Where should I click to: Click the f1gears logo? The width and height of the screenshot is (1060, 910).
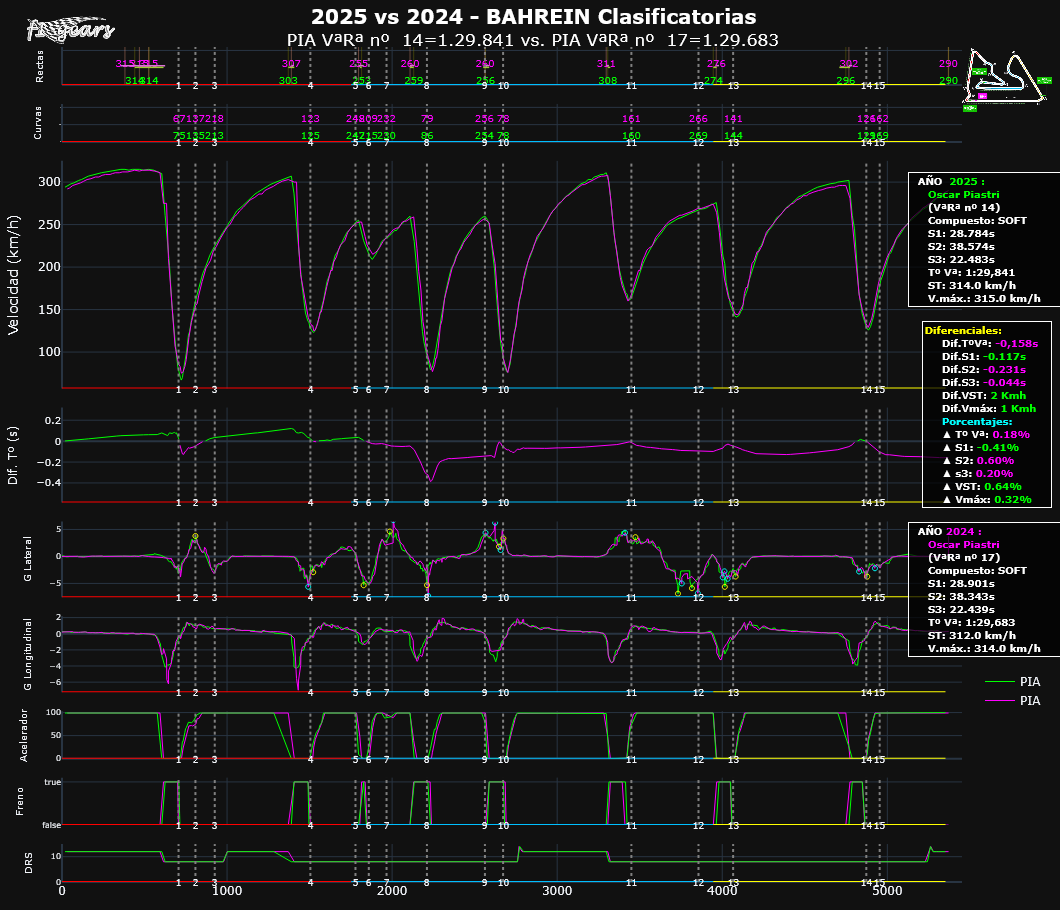tap(70, 30)
